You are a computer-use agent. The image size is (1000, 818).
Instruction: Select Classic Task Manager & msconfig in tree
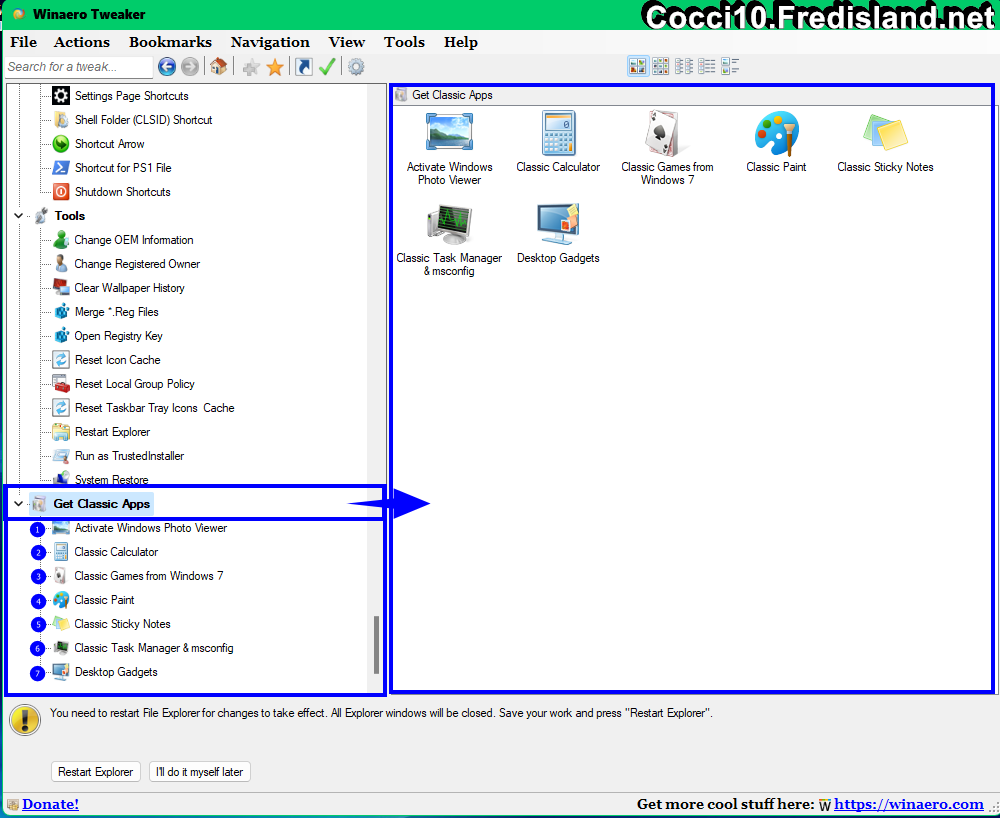click(x=154, y=648)
